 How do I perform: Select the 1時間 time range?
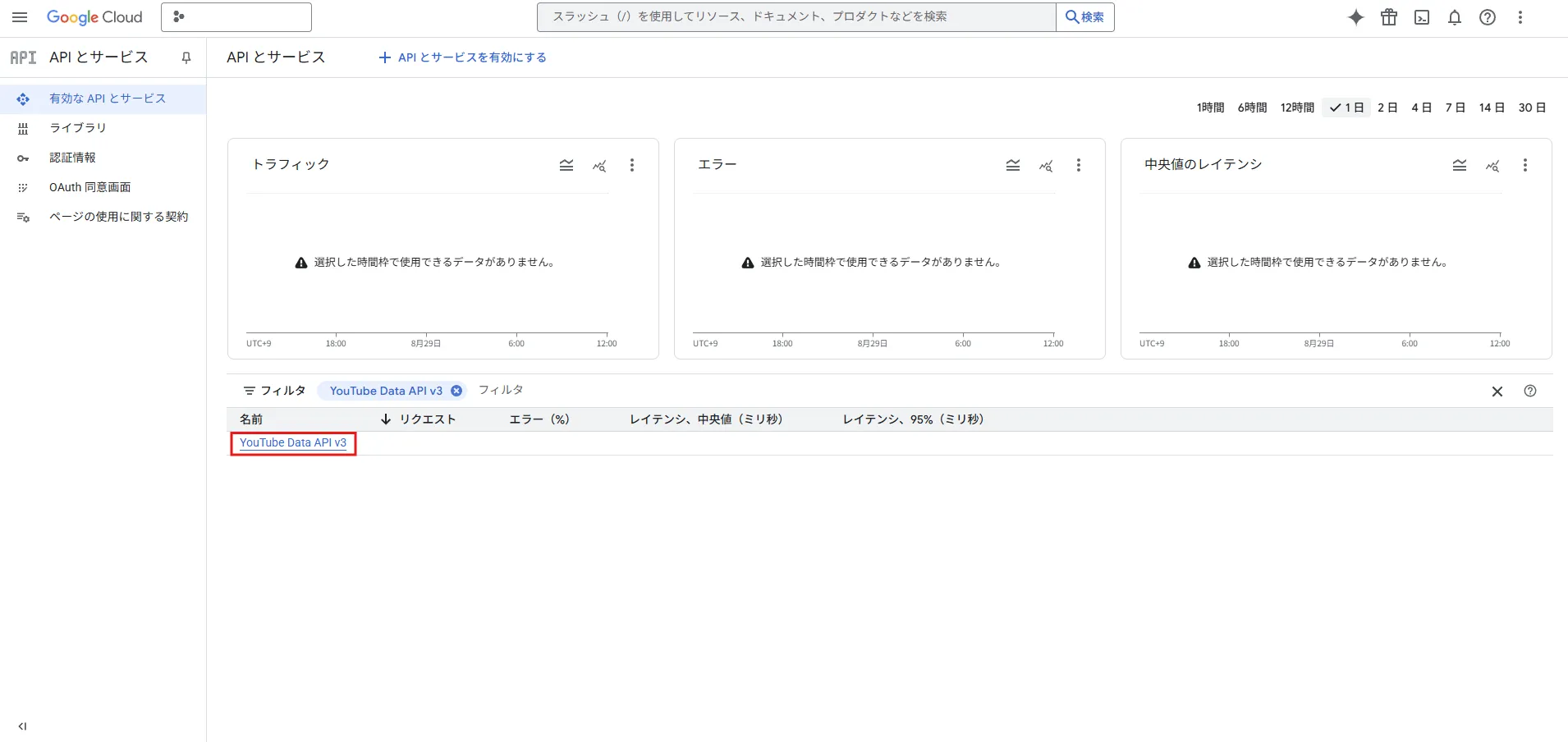click(1210, 108)
